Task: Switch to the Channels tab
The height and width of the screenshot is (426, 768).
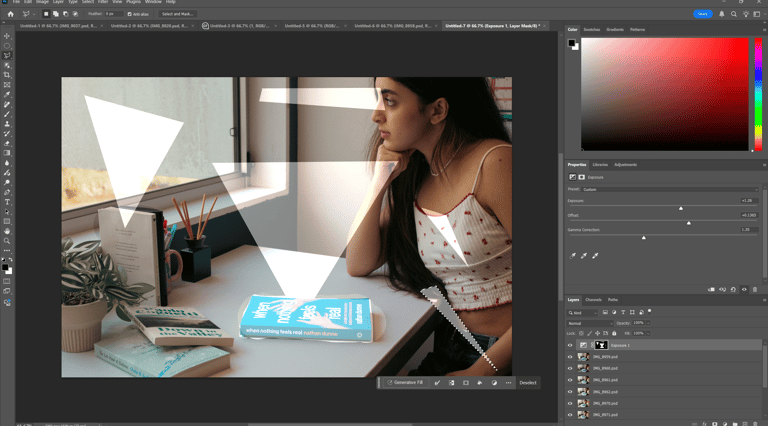Action: [x=594, y=300]
